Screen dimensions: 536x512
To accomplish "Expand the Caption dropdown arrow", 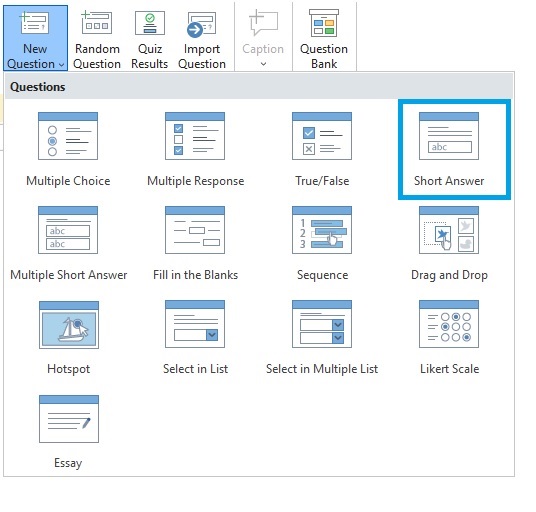I will point(263,64).
